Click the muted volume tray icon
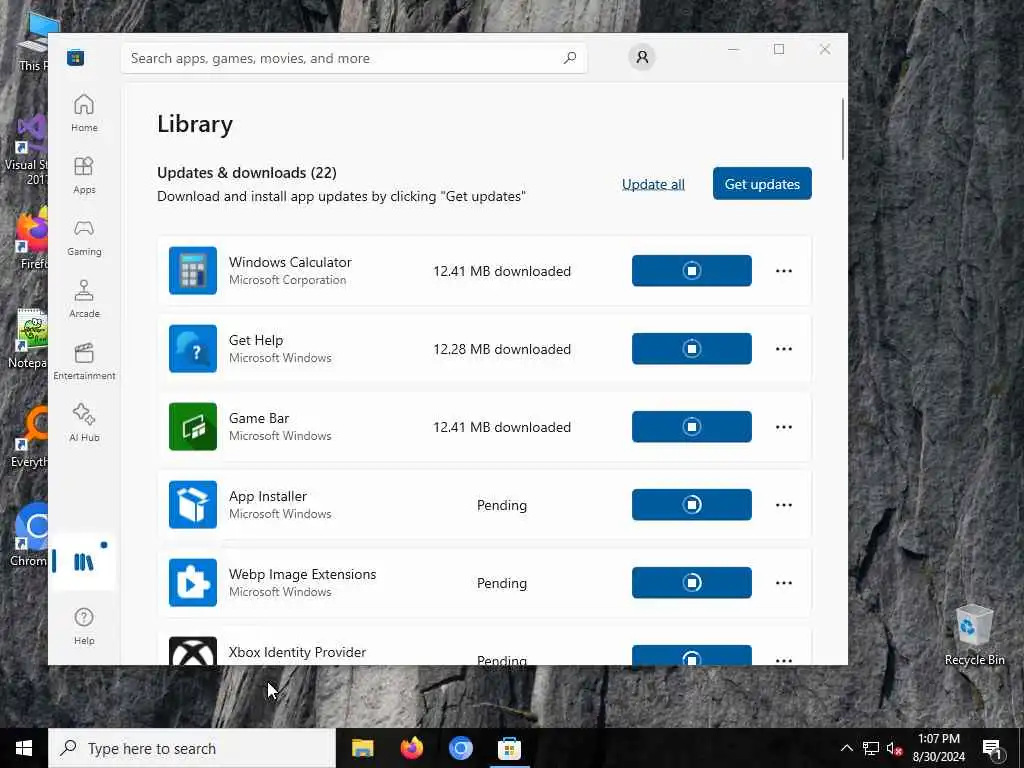This screenshot has height=768, width=1024. [894, 748]
